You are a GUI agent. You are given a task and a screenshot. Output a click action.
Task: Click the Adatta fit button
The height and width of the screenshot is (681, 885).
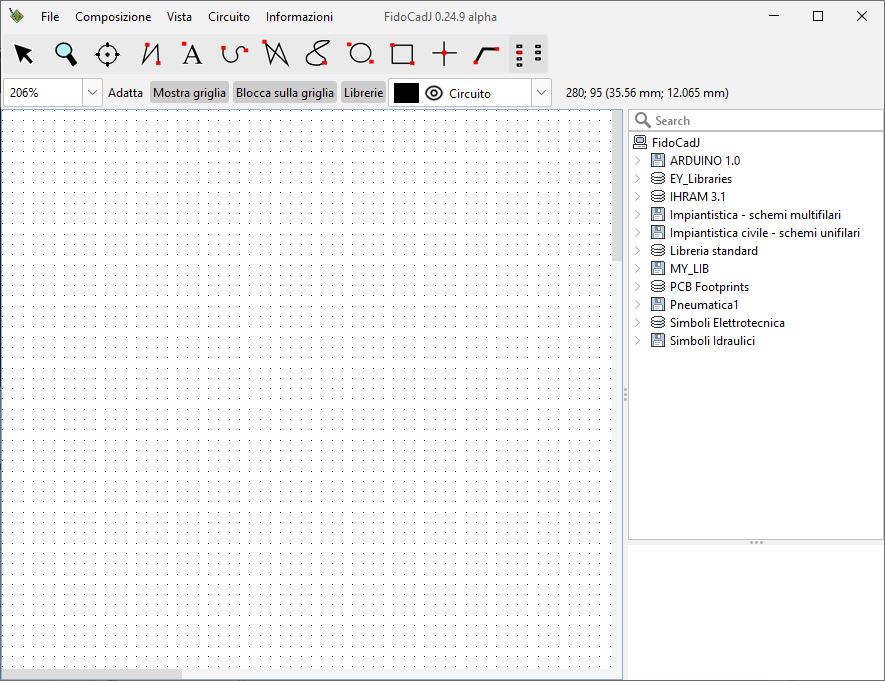tap(125, 93)
